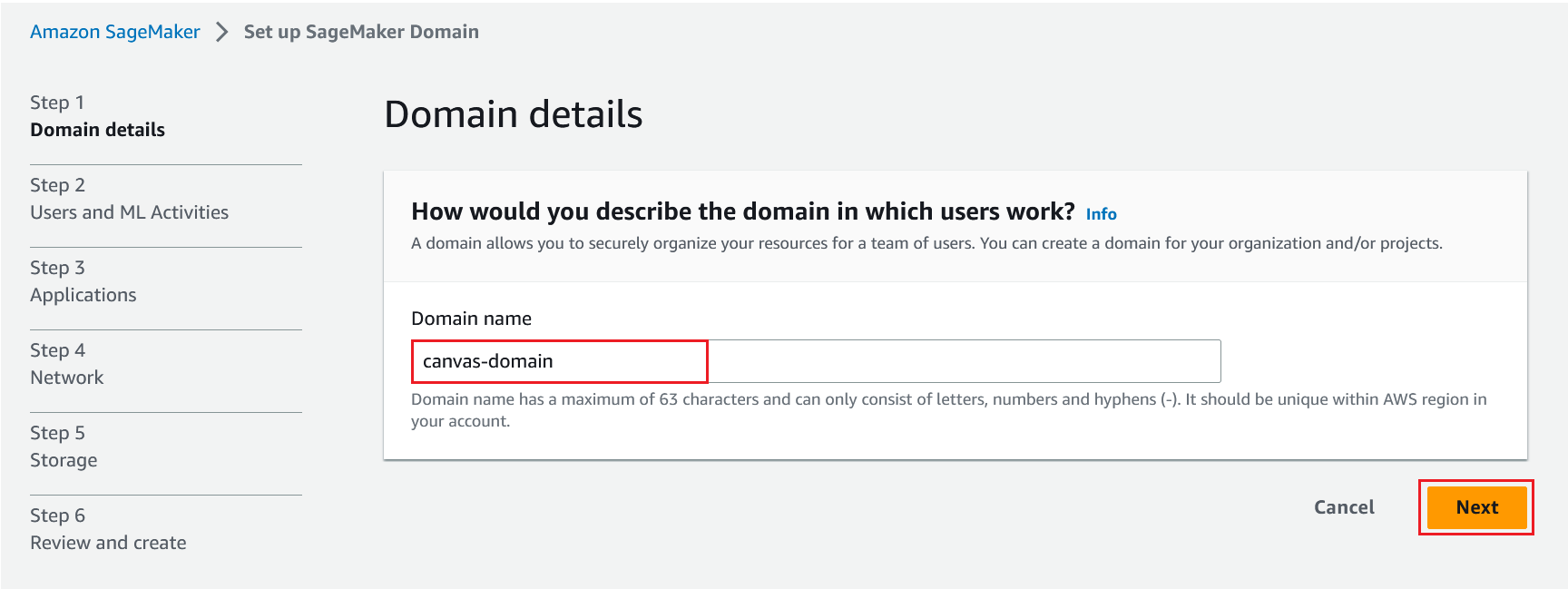
Task: Click the 'A domain allows you' description text
Action: pos(926,243)
